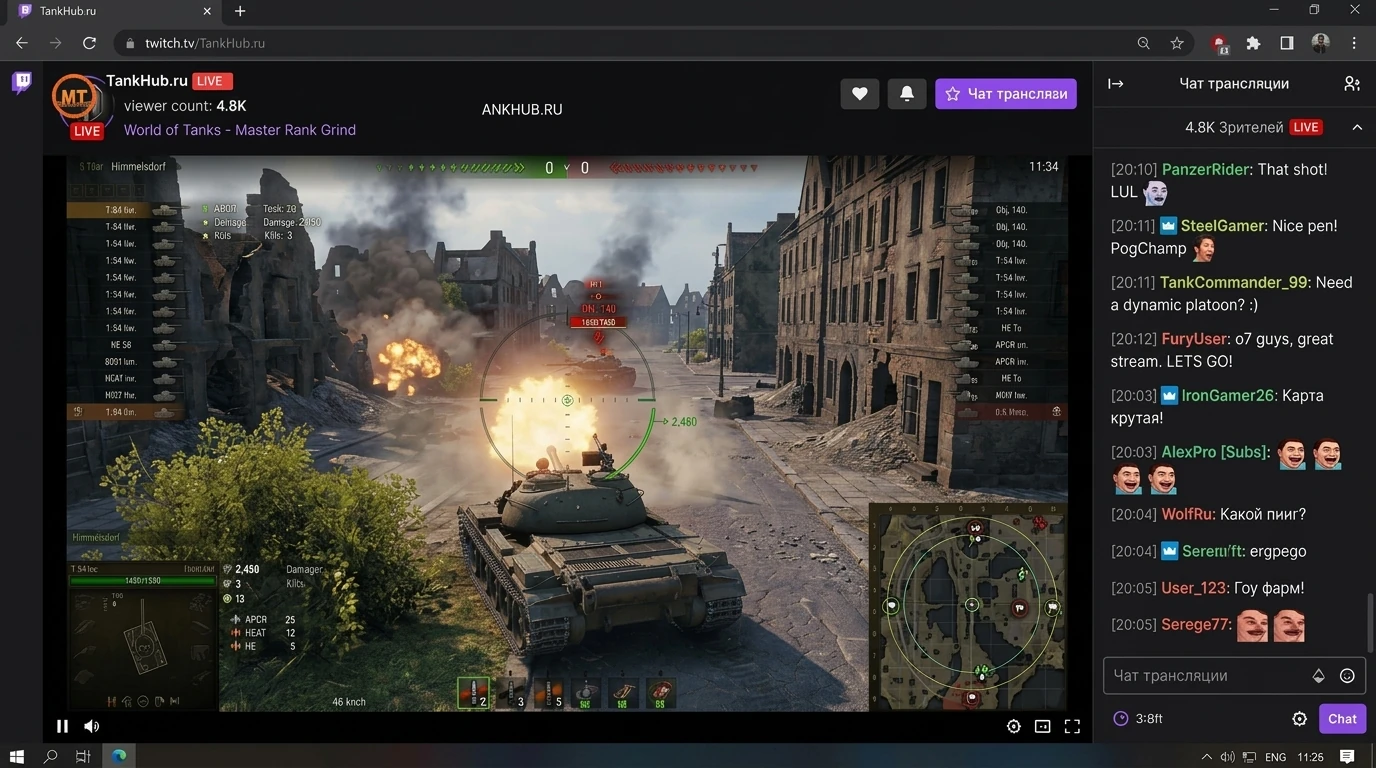Open the emote picker smiley icon
Screen dimensions: 1376x768
tap(1347, 676)
